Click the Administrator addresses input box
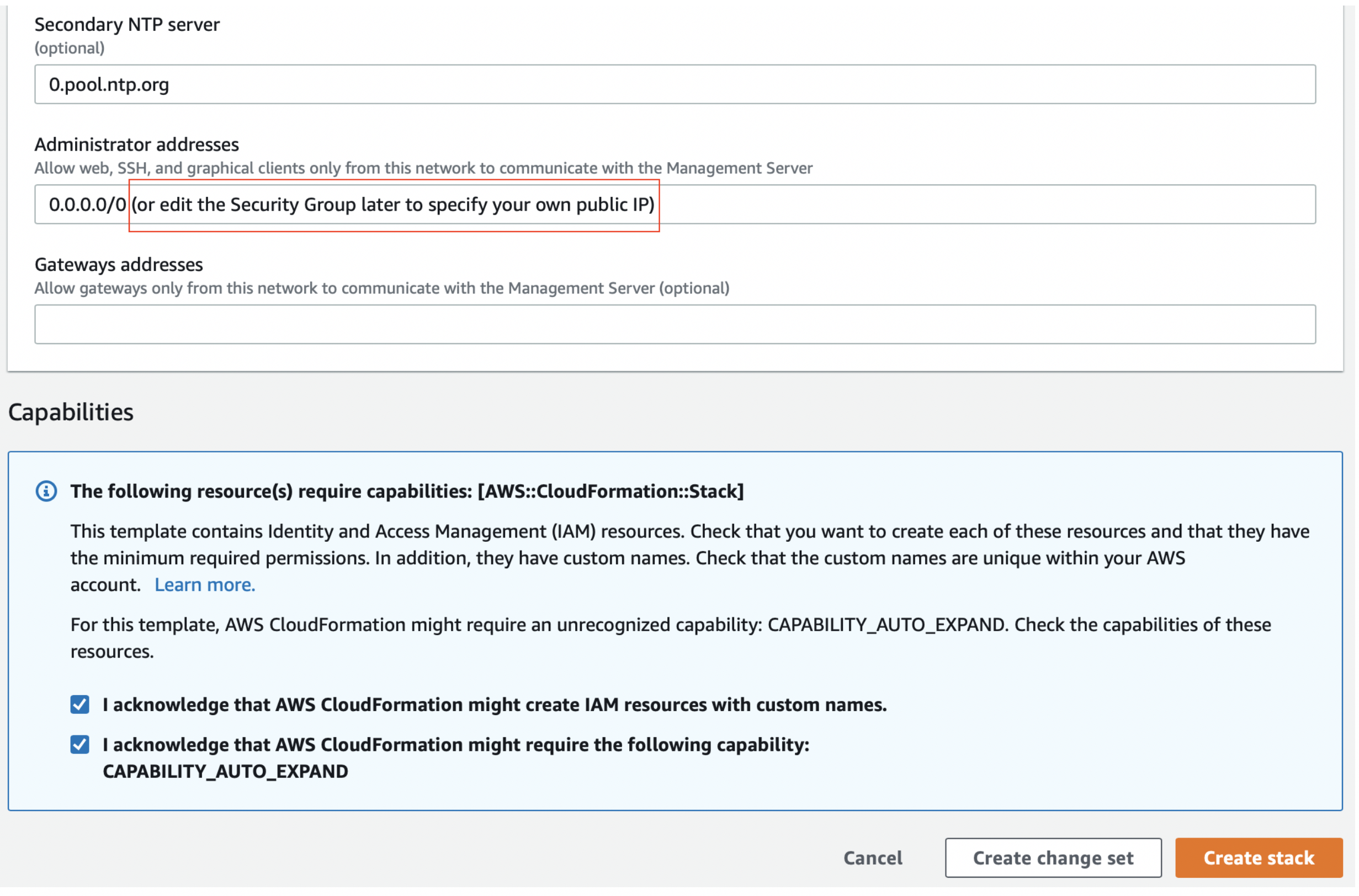The image size is (1359, 896). (972, 205)
